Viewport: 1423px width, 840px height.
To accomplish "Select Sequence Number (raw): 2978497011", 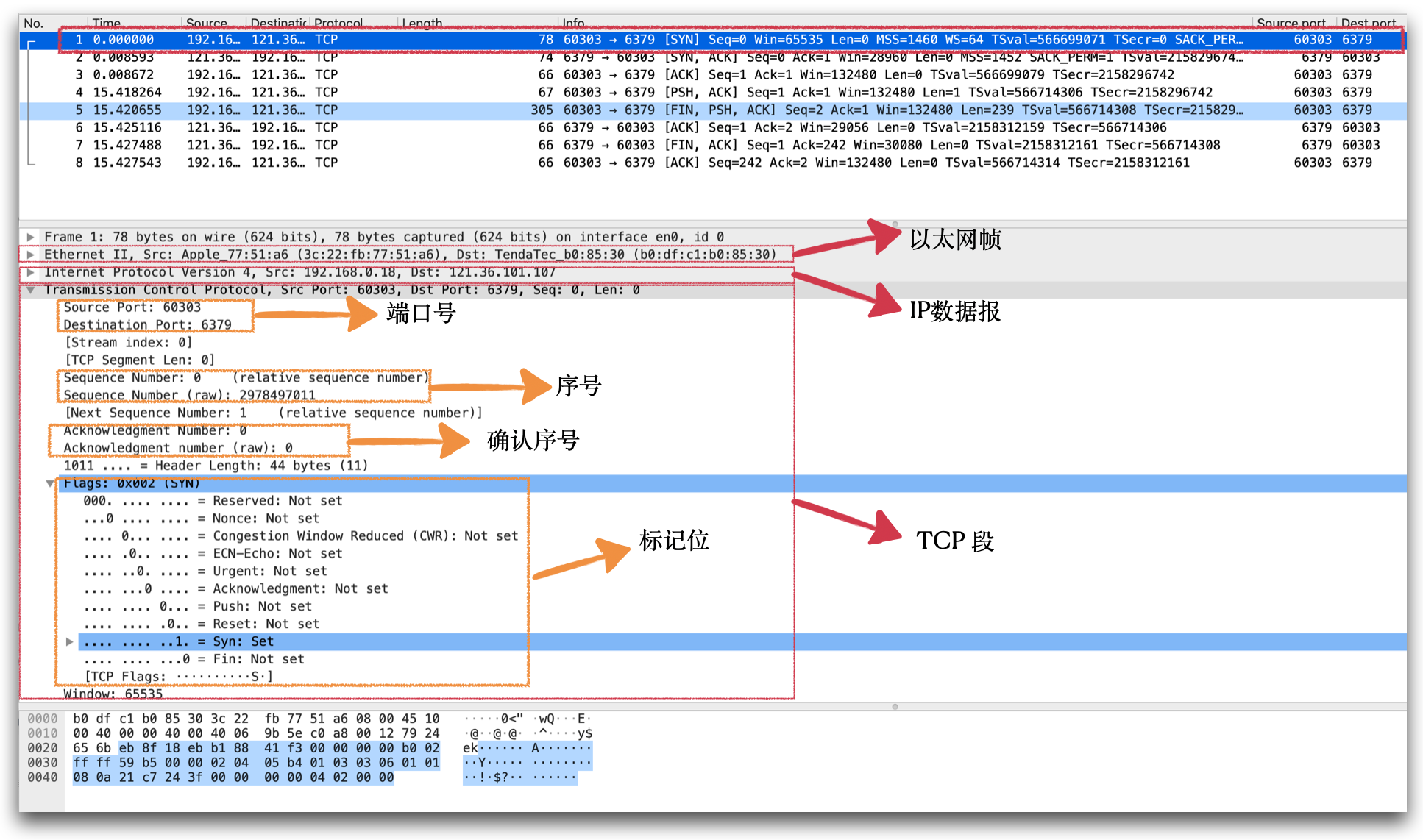I will [189, 396].
